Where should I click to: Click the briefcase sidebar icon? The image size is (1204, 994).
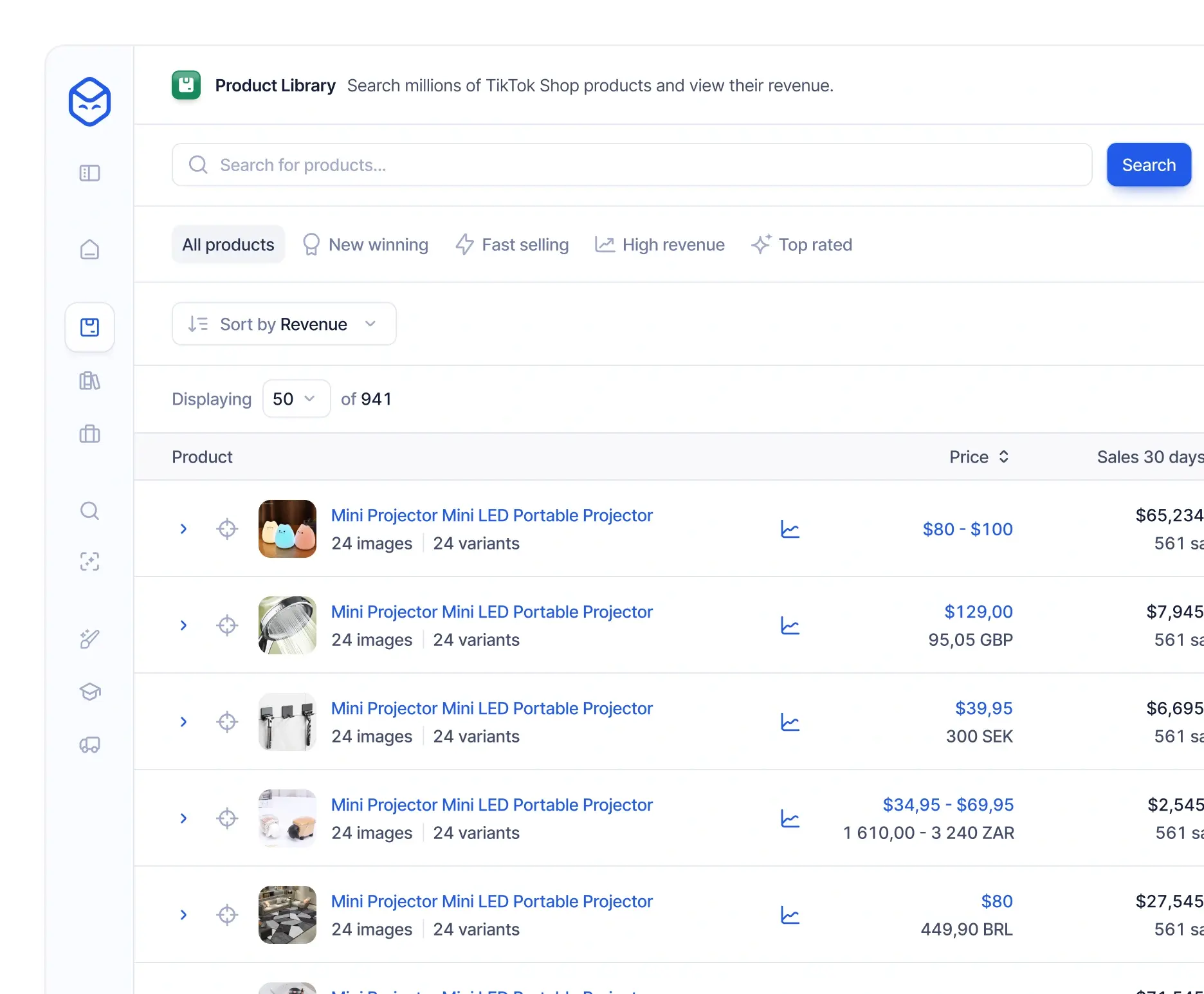89,434
